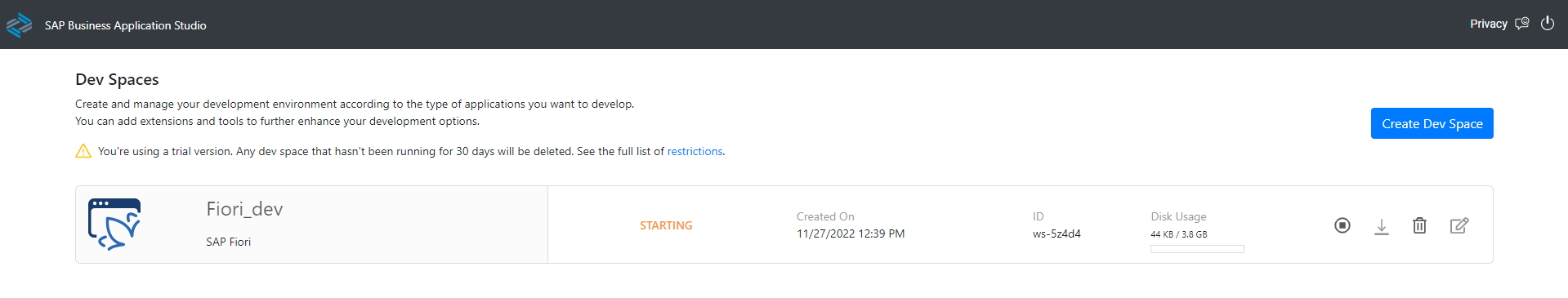The image size is (1568, 298).
Task: Stop the Fiori_dev dev space
Action: (x=1342, y=225)
